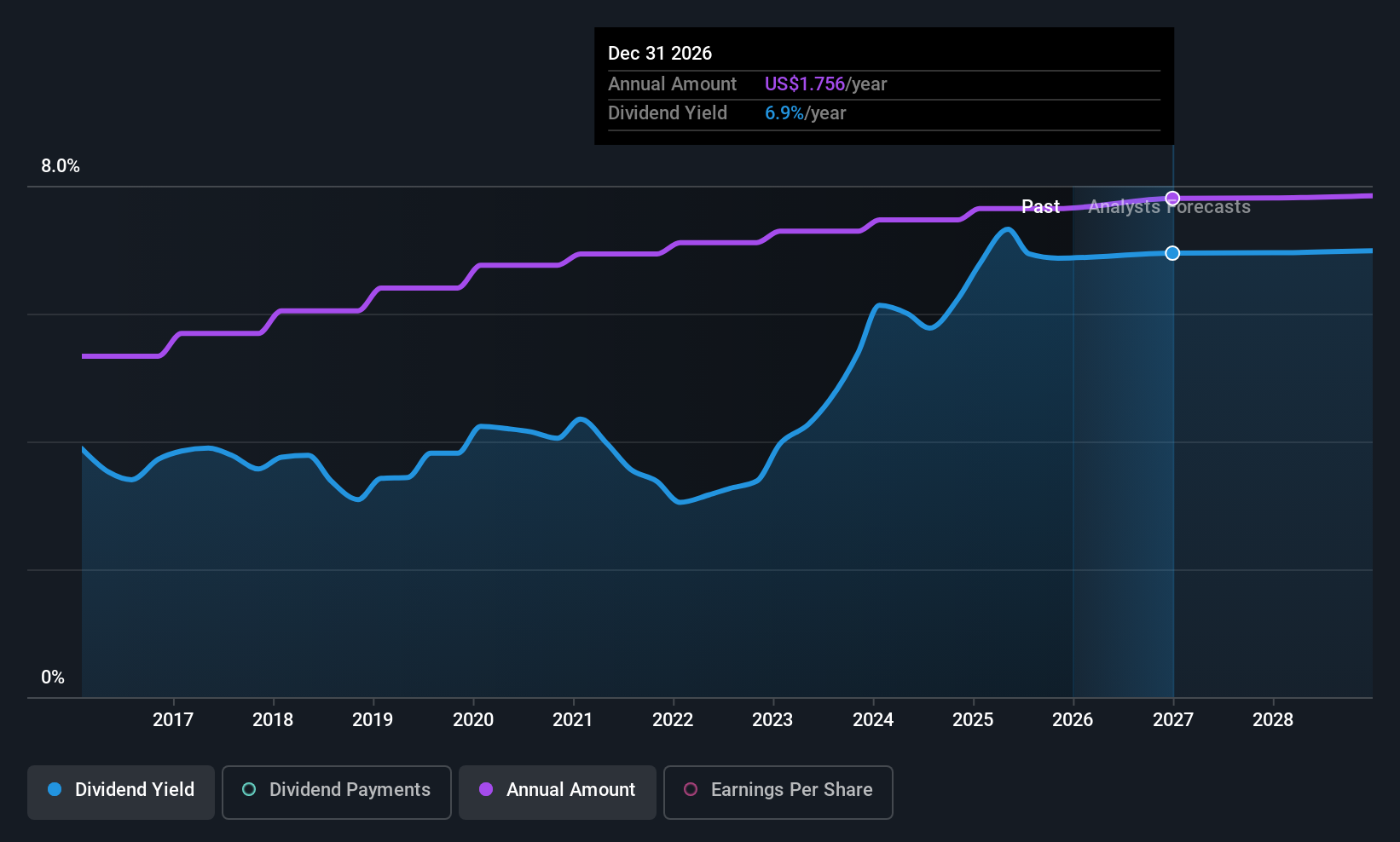
Task: Enable the Earnings Per Share series
Action: (x=778, y=792)
